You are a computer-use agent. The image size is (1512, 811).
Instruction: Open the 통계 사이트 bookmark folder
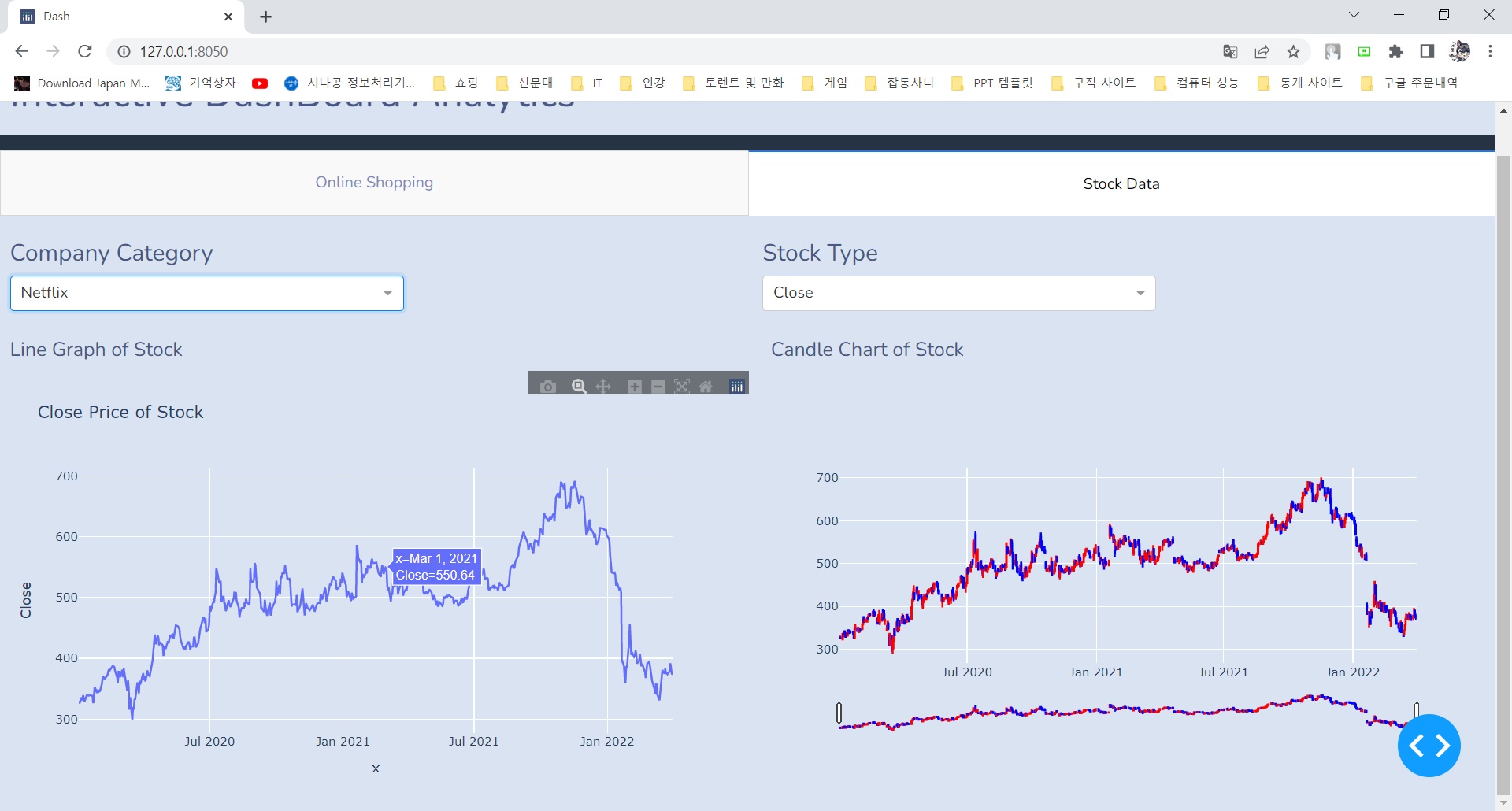(x=1300, y=83)
